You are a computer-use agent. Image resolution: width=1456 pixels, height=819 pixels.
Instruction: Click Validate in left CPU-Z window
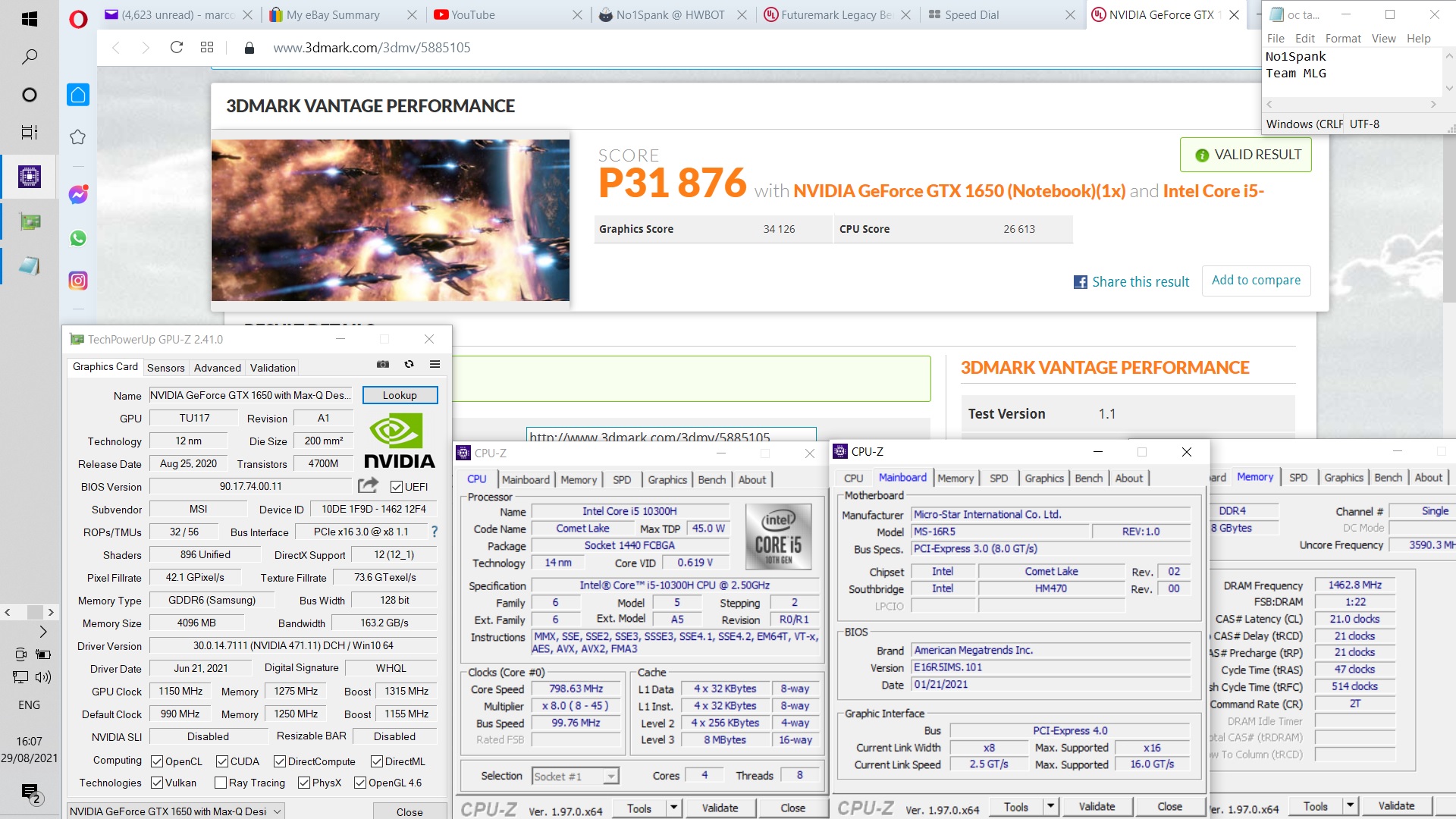click(x=720, y=808)
